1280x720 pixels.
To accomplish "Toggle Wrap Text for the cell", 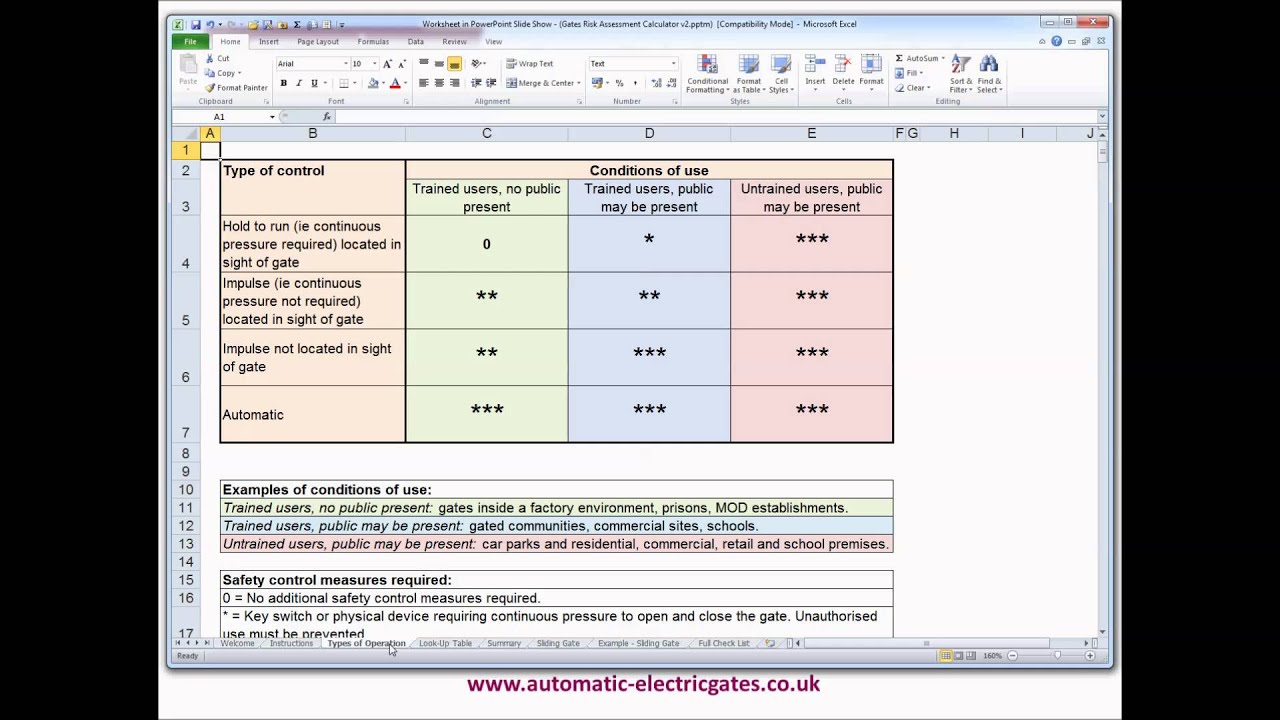I will pos(530,64).
